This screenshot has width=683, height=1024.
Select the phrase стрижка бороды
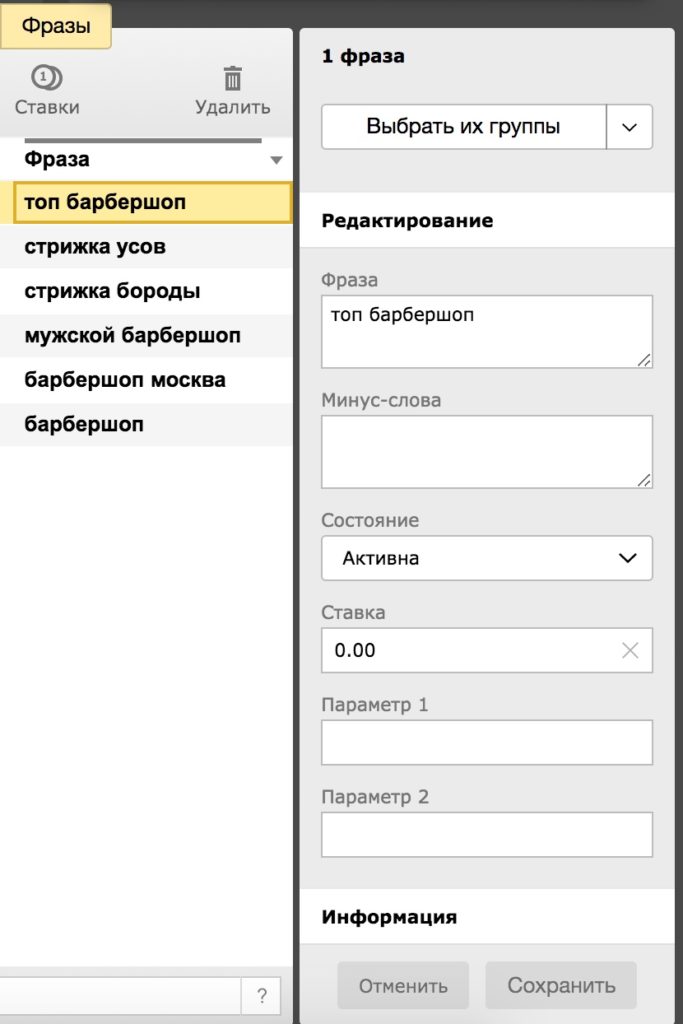coord(110,290)
